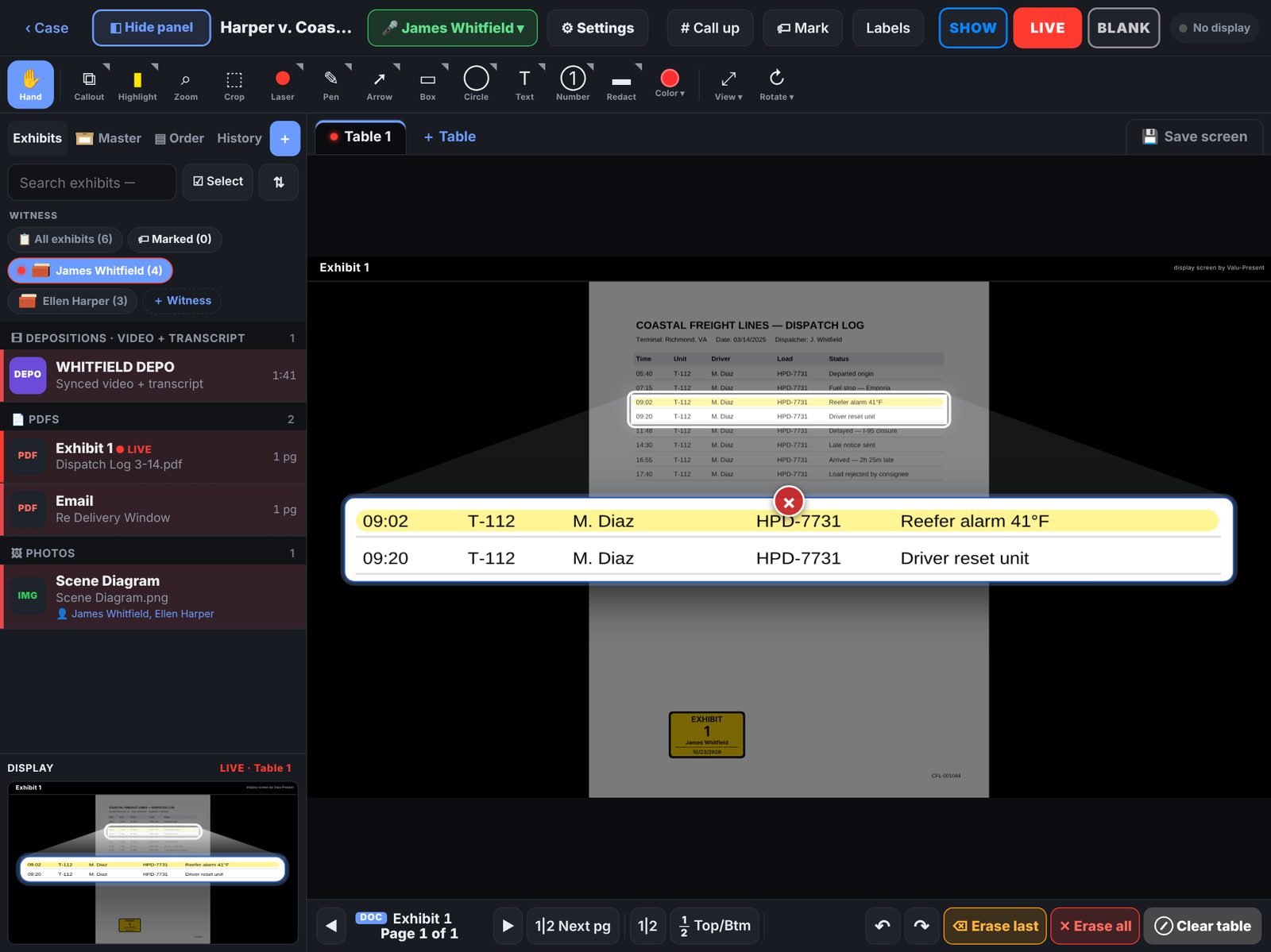Screen dimensions: 1271x952
Task: Activate the Laser pointer tool
Action: (283, 84)
